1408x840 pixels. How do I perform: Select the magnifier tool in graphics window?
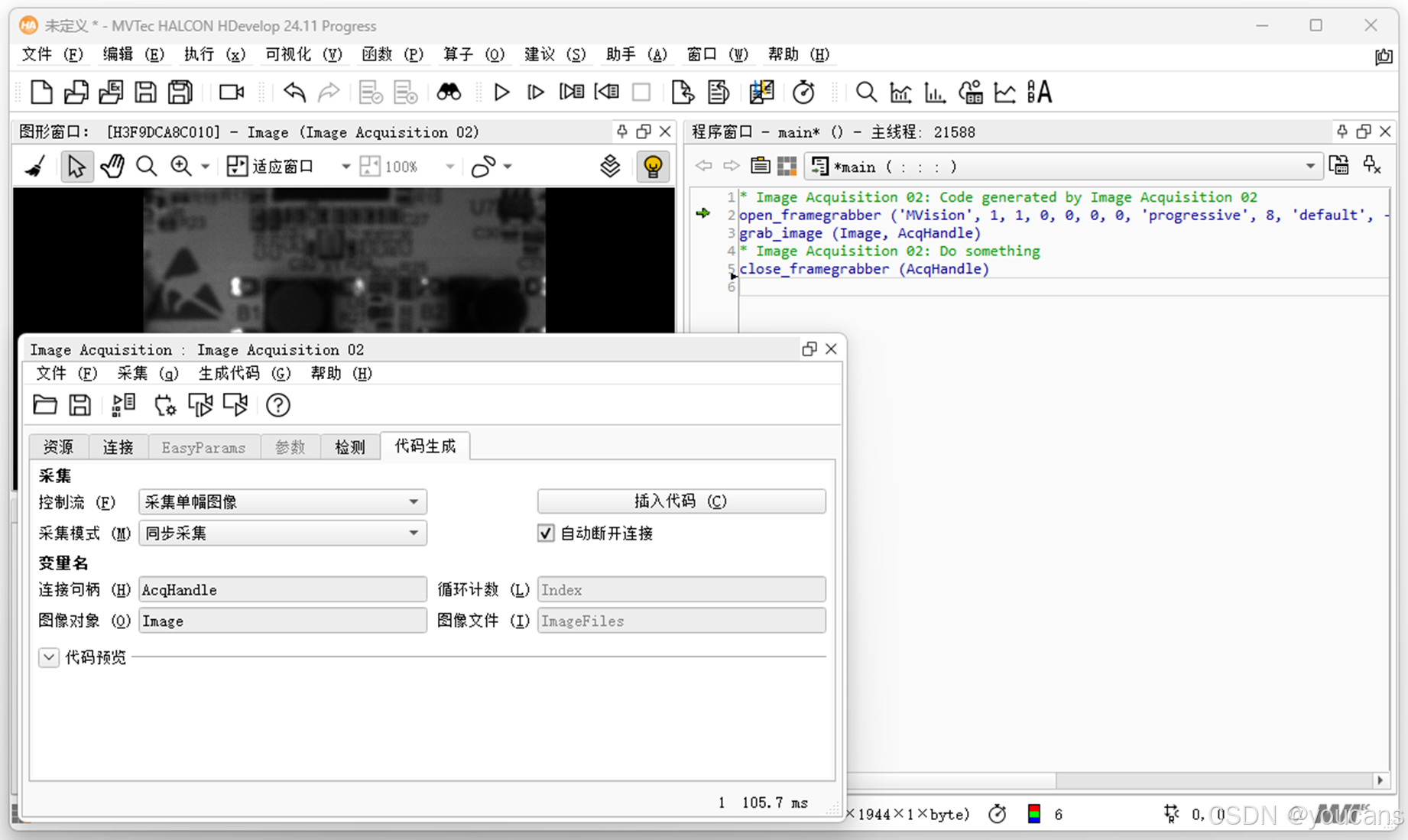point(146,166)
